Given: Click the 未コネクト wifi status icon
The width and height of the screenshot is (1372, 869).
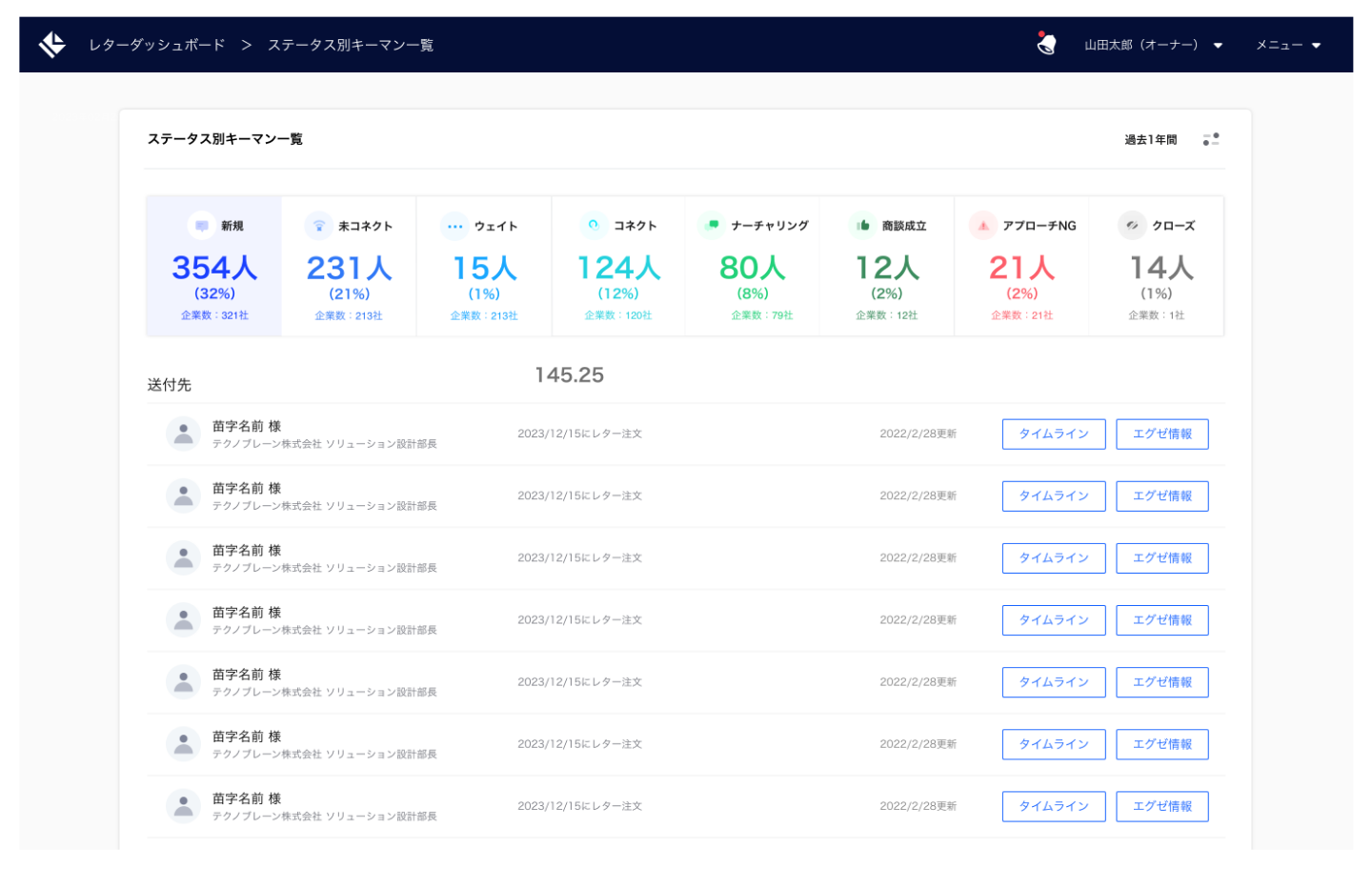Looking at the screenshot, I should (318, 226).
